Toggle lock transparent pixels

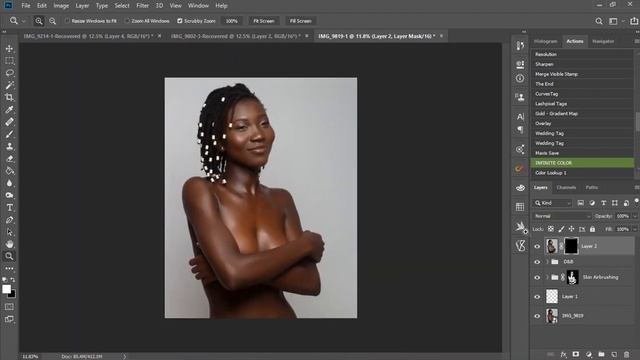551,229
